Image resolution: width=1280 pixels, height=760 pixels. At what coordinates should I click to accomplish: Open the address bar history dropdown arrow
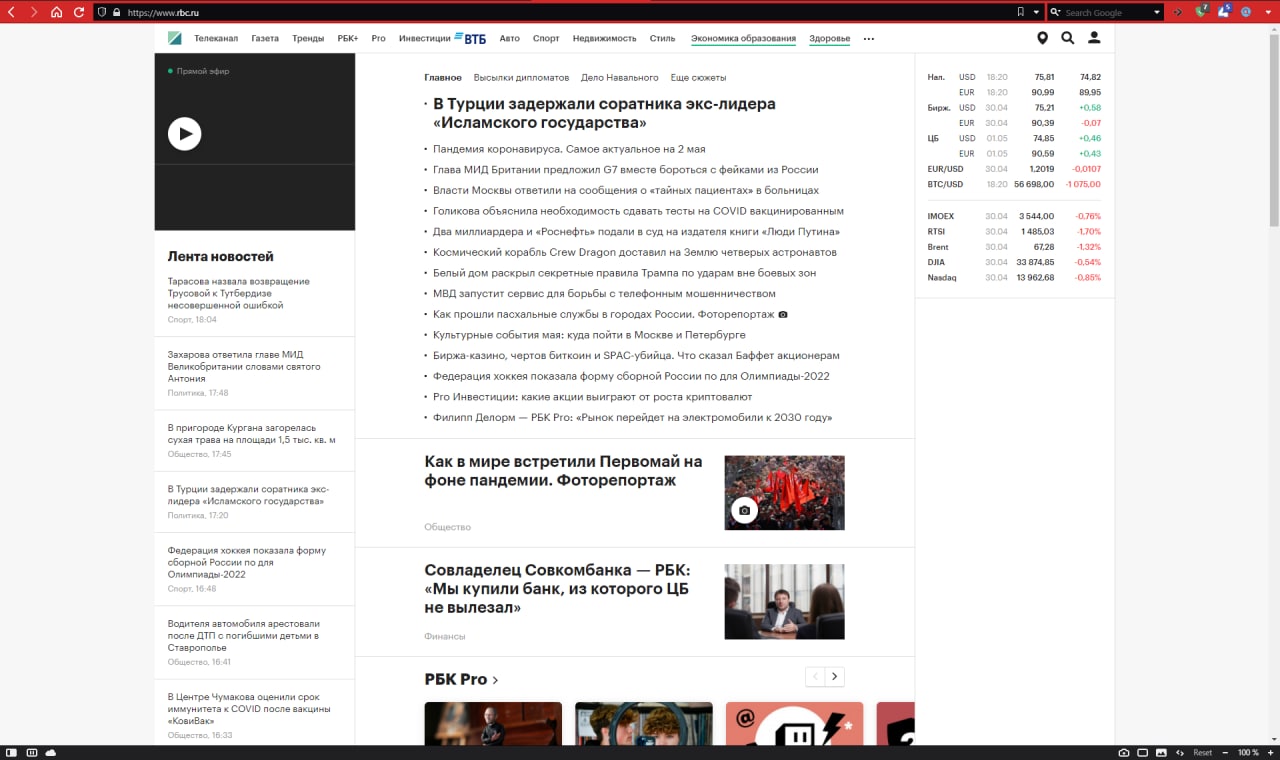1036,12
